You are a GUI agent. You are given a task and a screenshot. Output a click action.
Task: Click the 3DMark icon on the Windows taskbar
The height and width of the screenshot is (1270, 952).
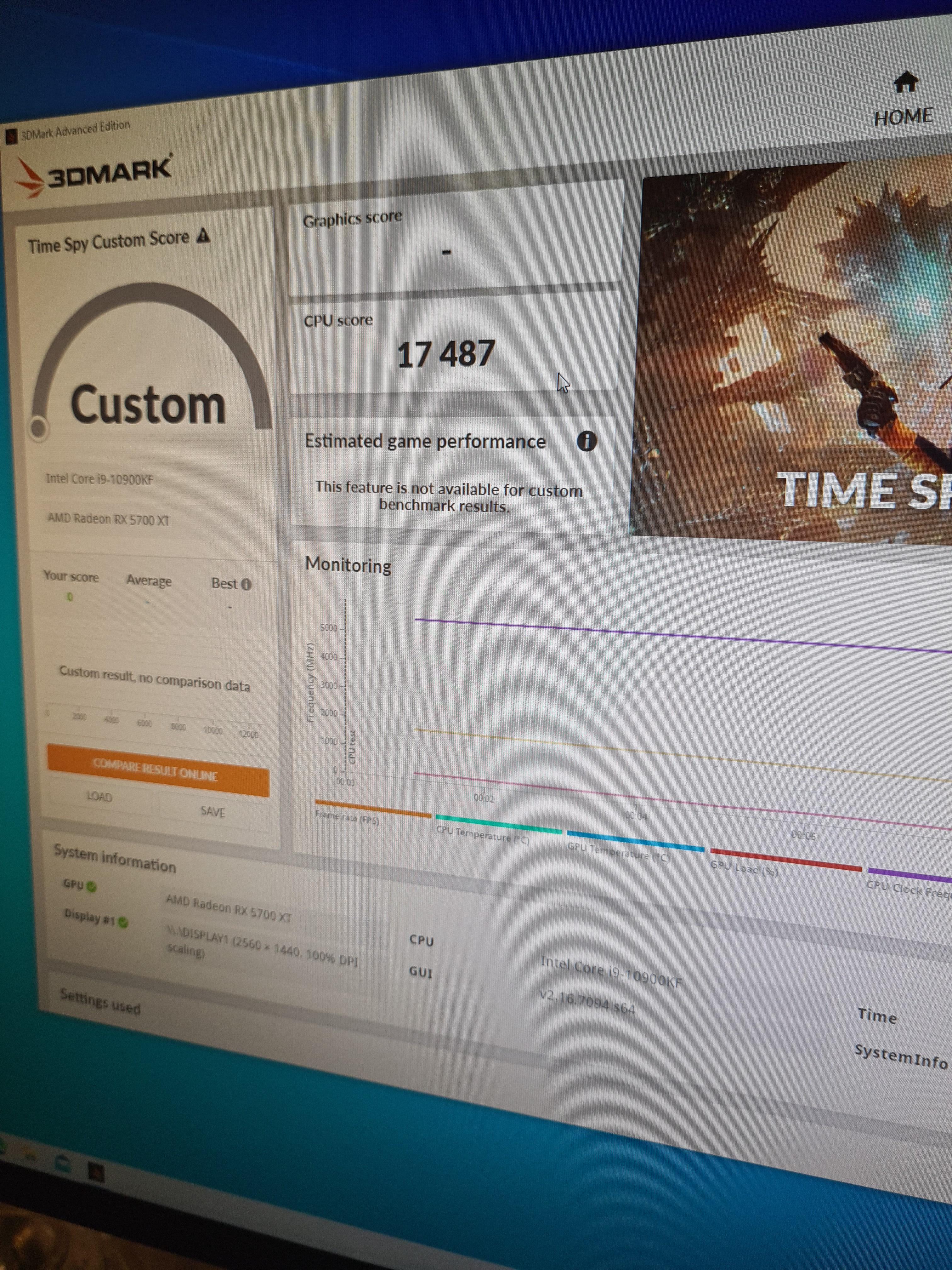96,1171
